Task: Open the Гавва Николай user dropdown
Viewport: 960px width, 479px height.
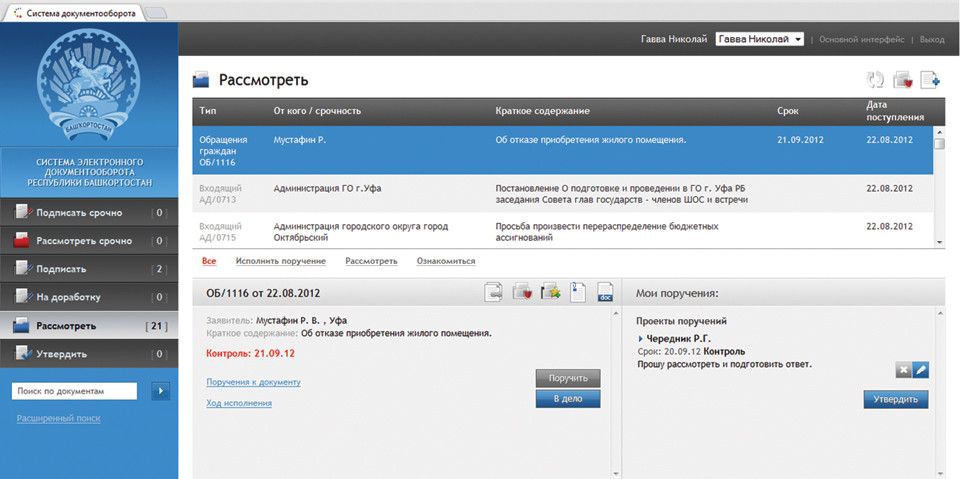Action: pos(760,39)
